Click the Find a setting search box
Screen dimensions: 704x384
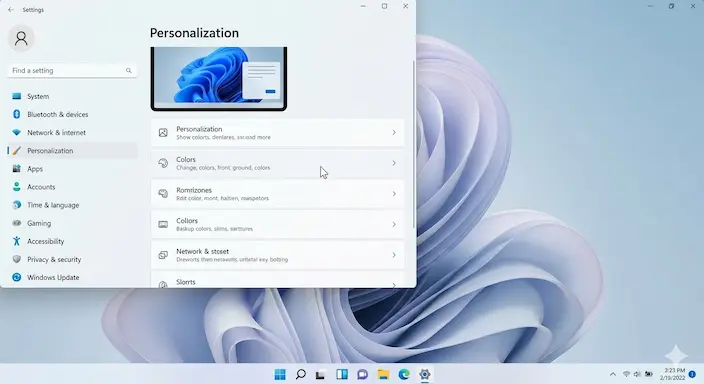point(72,71)
